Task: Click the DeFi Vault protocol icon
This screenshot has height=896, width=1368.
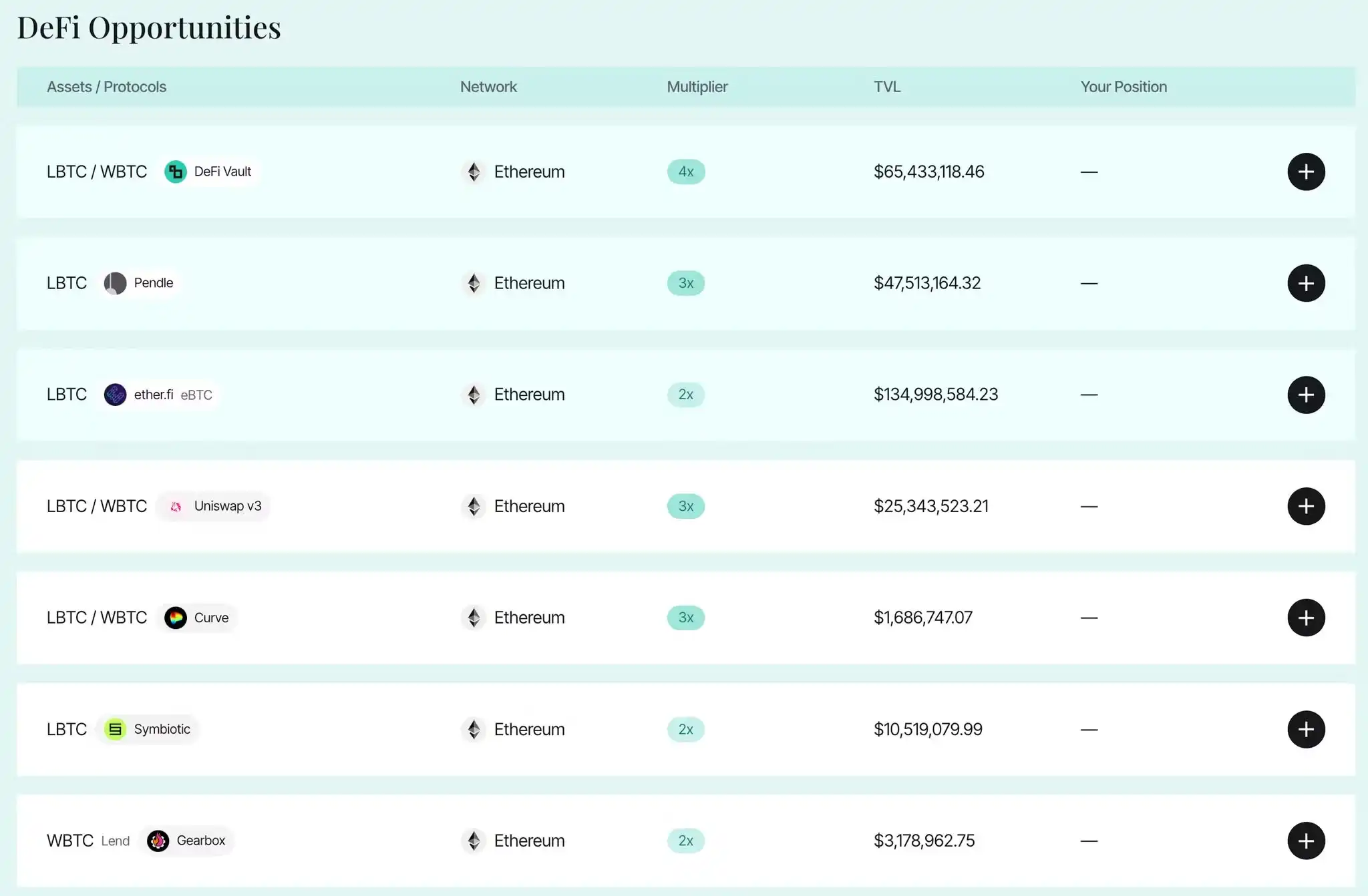Action: [176, 171]
